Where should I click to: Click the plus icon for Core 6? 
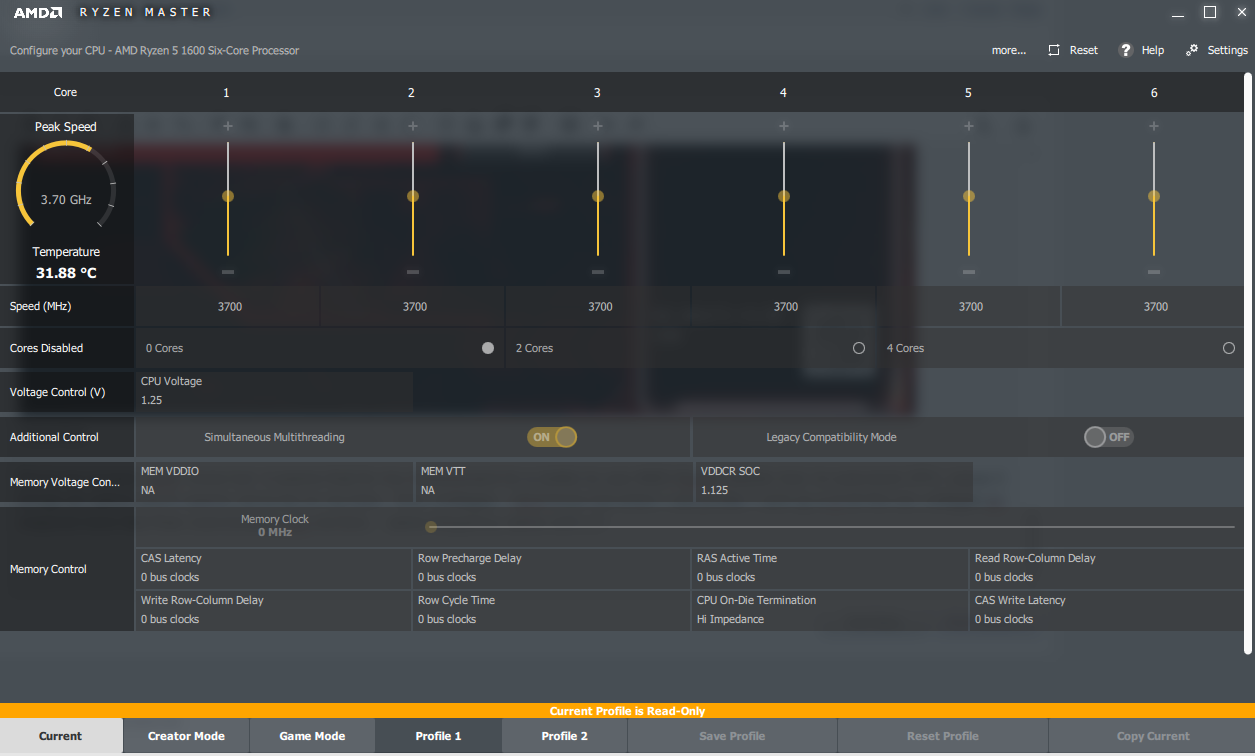click(x=1154, y=126)
